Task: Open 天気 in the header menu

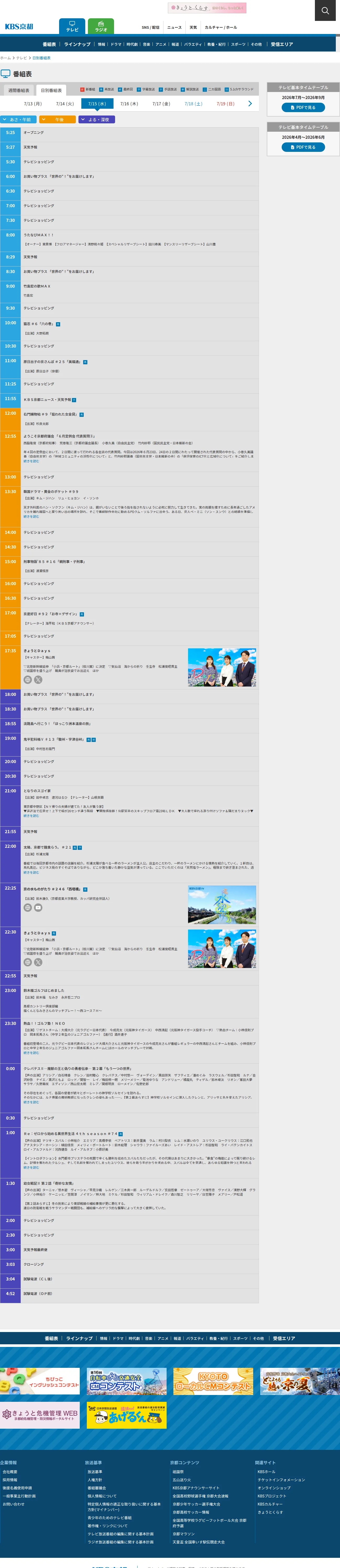Action: [x=193, y=27]
